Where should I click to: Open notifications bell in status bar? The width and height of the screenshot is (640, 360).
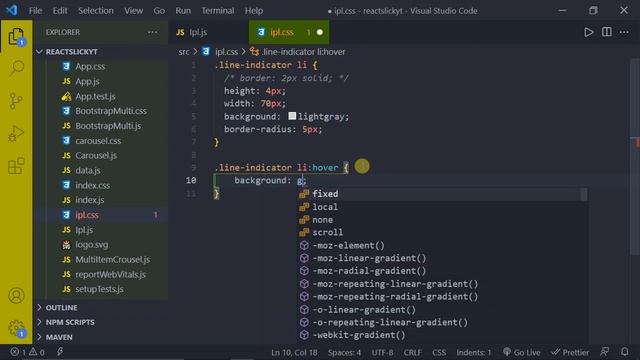624,352
